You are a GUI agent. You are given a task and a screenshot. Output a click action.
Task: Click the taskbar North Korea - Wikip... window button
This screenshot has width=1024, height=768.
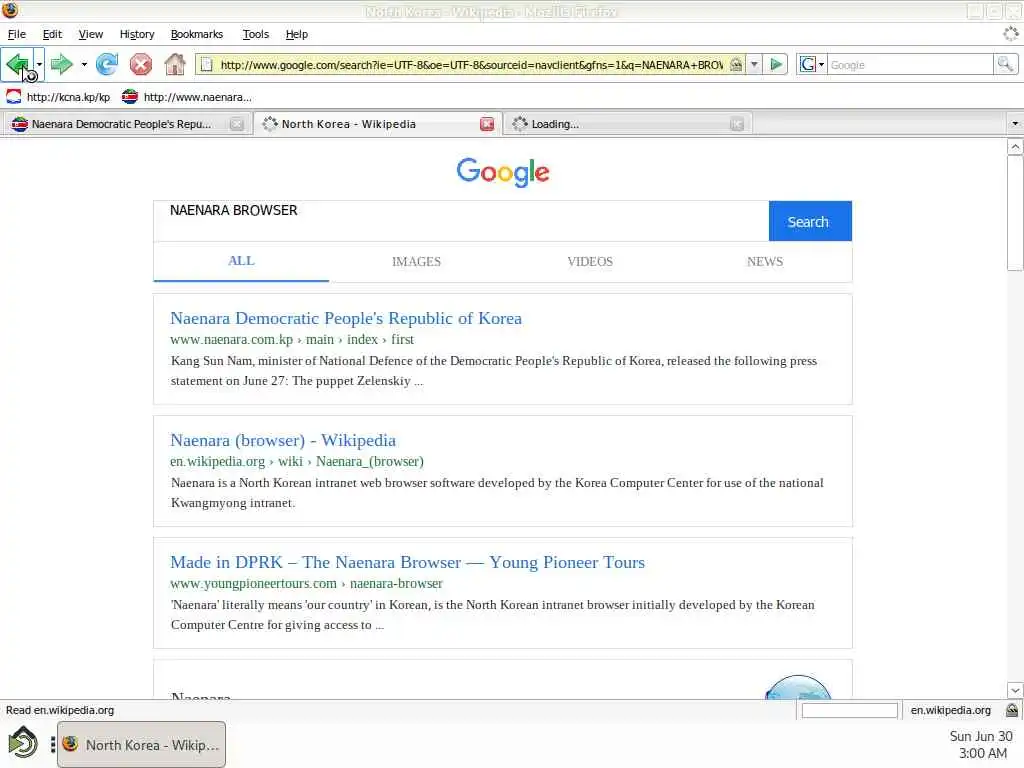point(142,744)
